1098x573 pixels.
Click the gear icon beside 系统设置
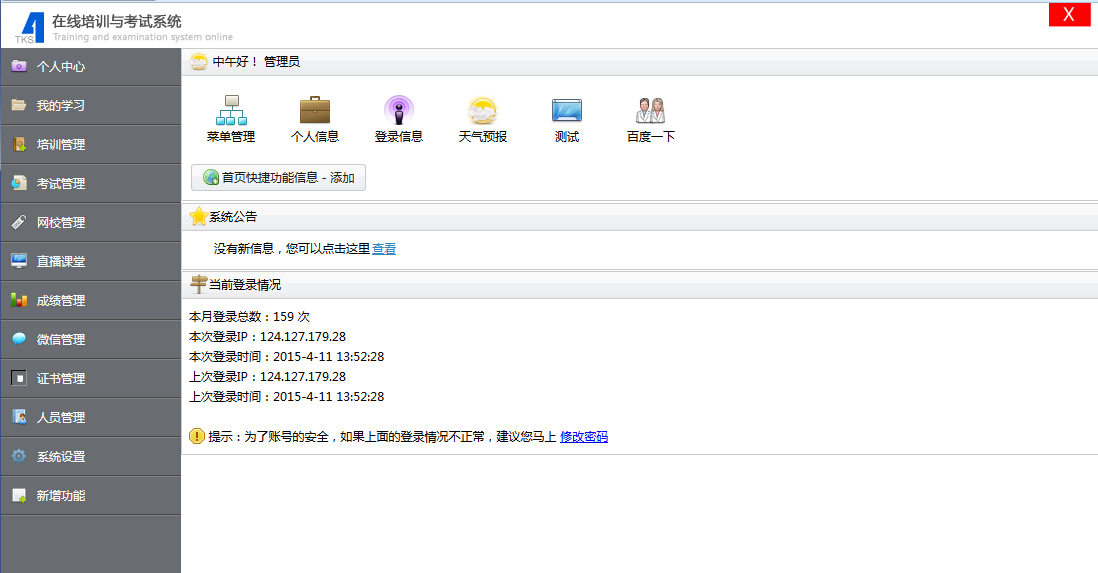[x=19, y=456]
